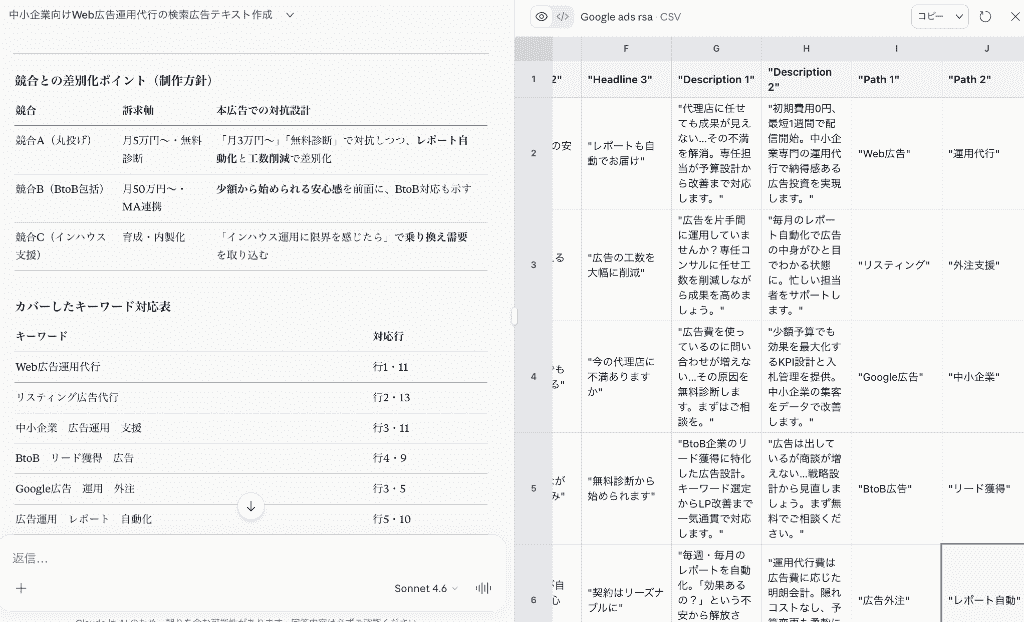
Task: Click the コピー button
Action: tap(930, 16)
